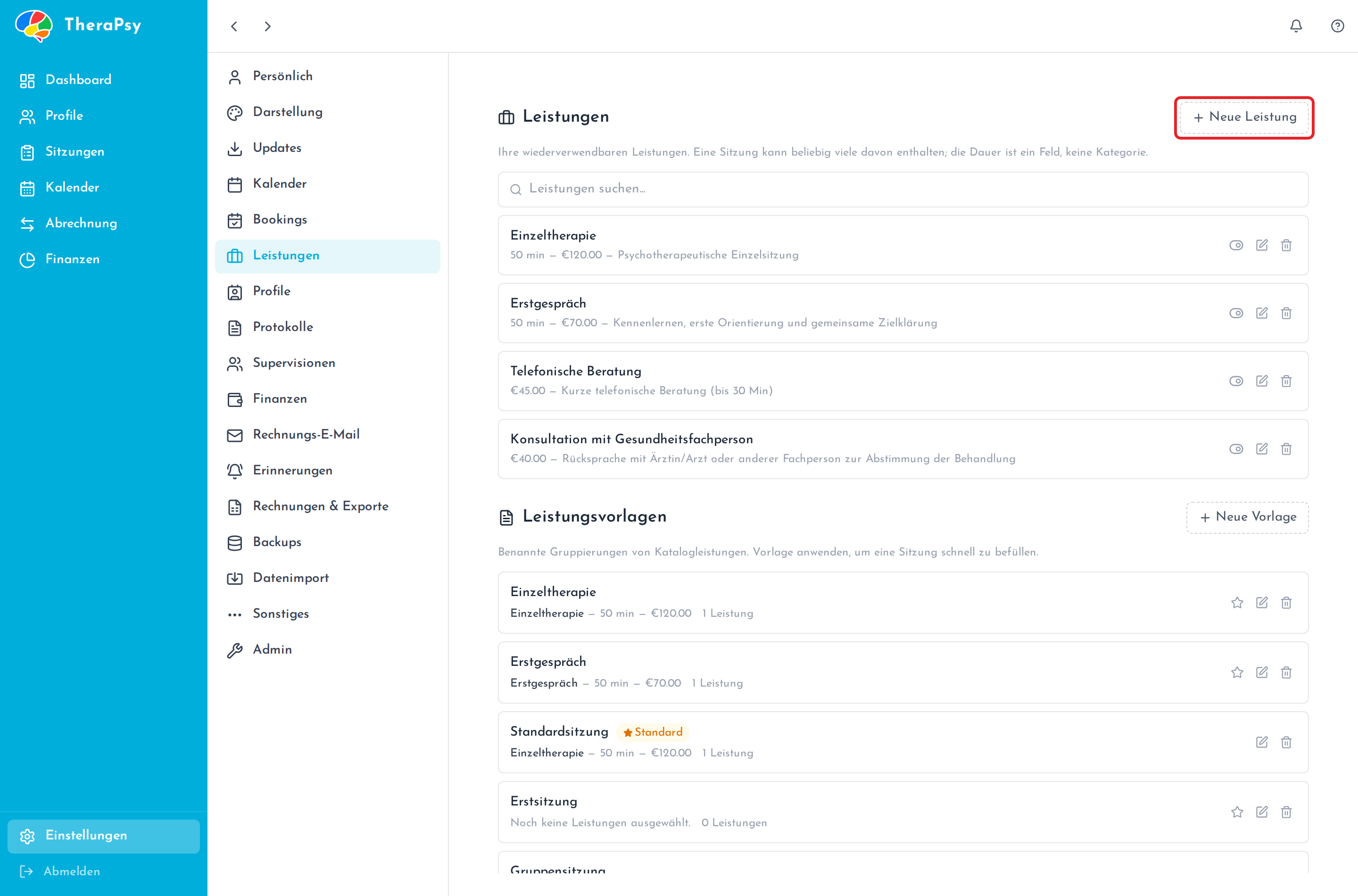The image size is (1358, 896).
Task: Go forward with the right chevron
Action: [x=267, y=26]
